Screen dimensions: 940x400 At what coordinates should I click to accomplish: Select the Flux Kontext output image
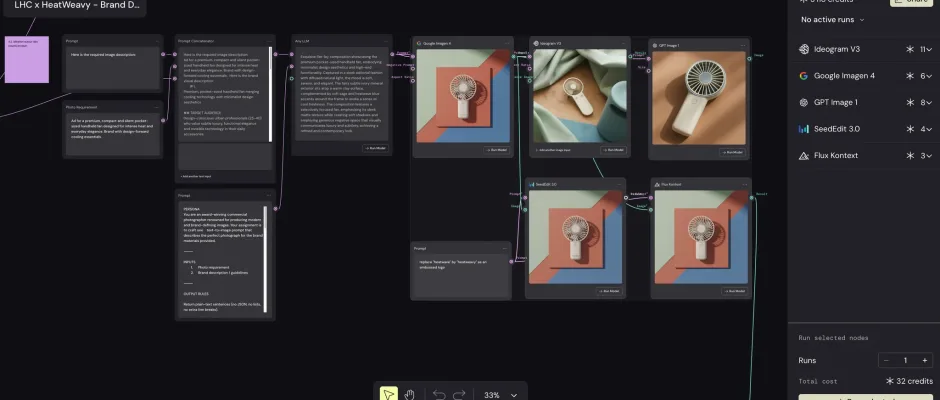[x=701, y=237]
